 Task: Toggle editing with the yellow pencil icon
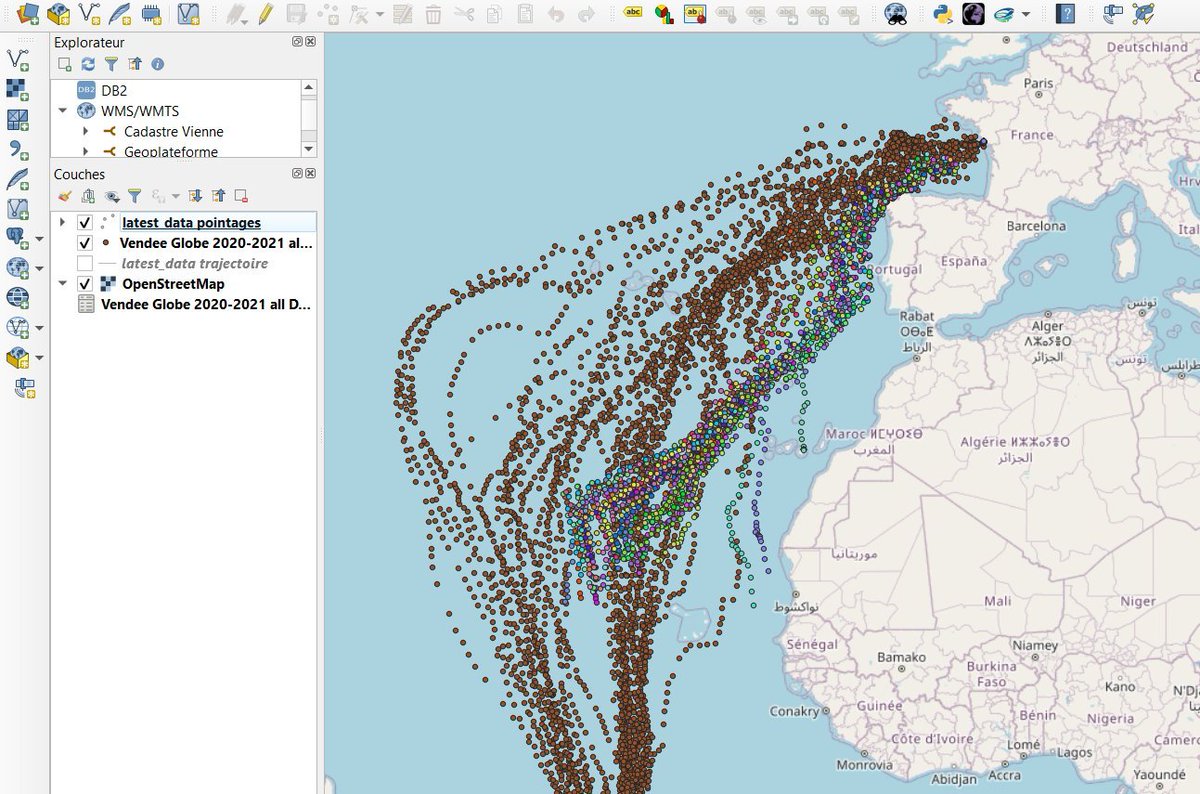coord(265,13)
